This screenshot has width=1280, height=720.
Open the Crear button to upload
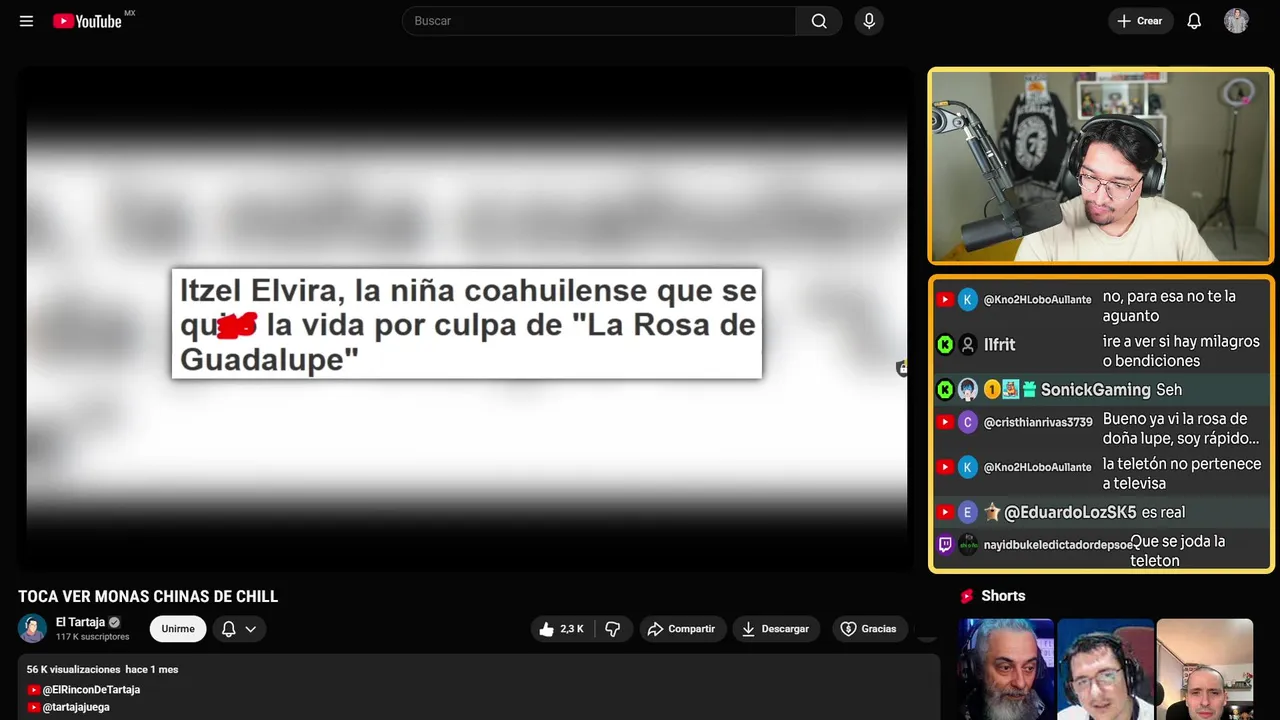coord(1140,21)
